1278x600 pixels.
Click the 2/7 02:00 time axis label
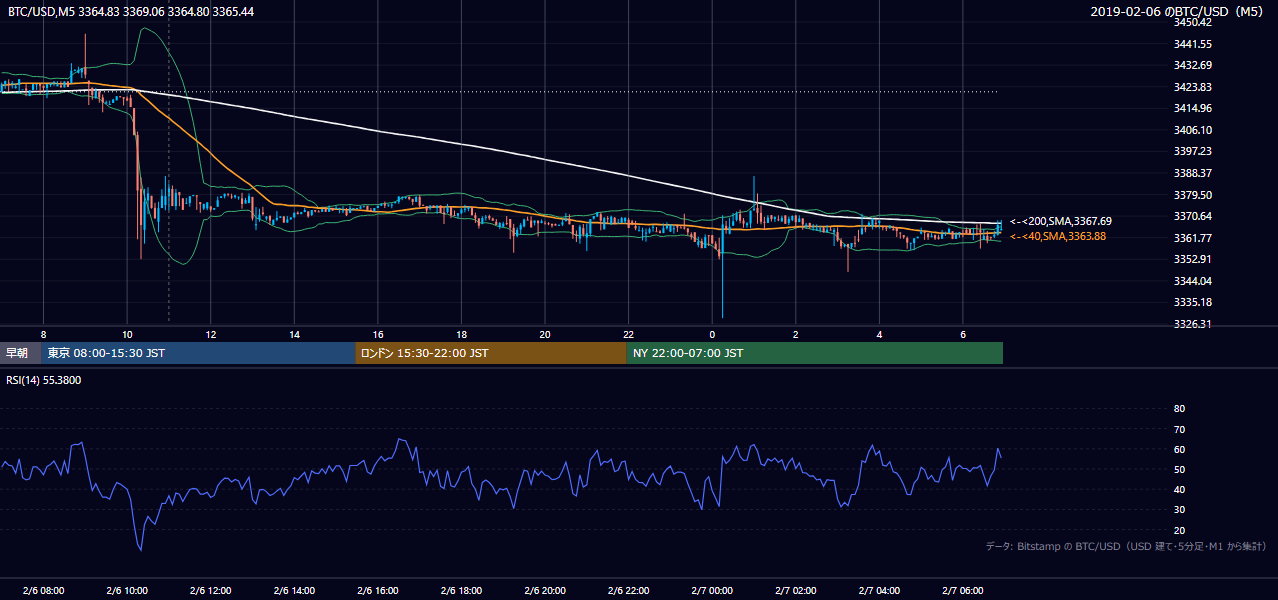click(x=796, y=591)
